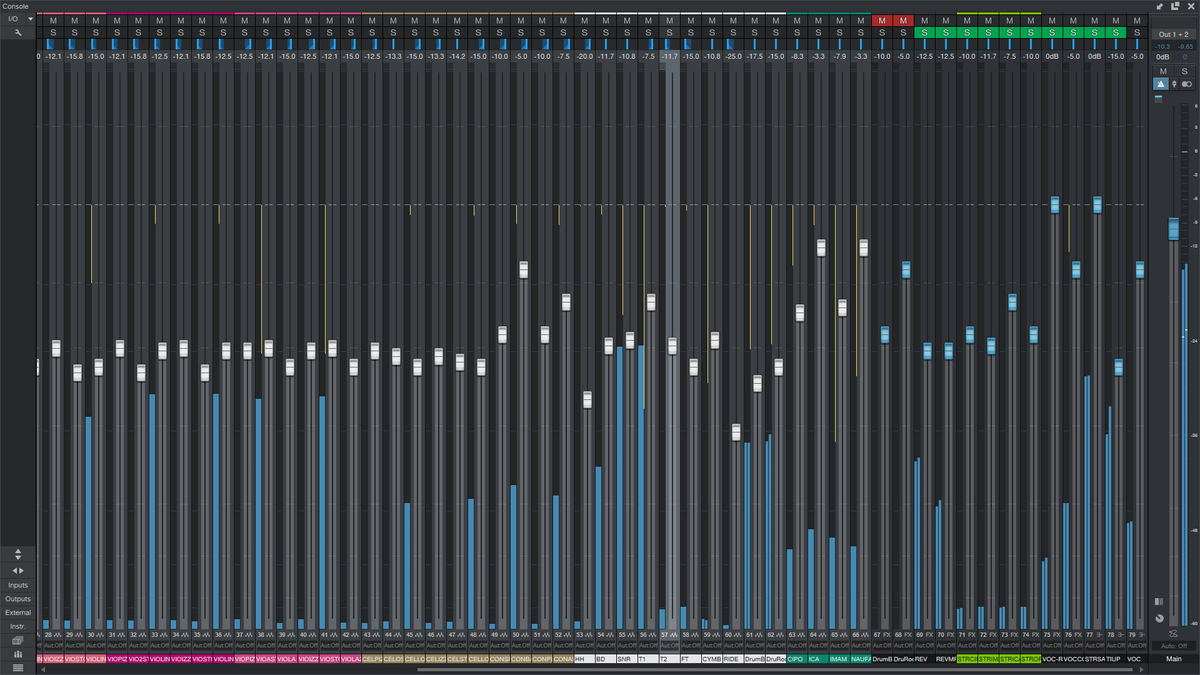Click the FX icon on channel 67
This screenshot has height=675, width=1200.
888,635
